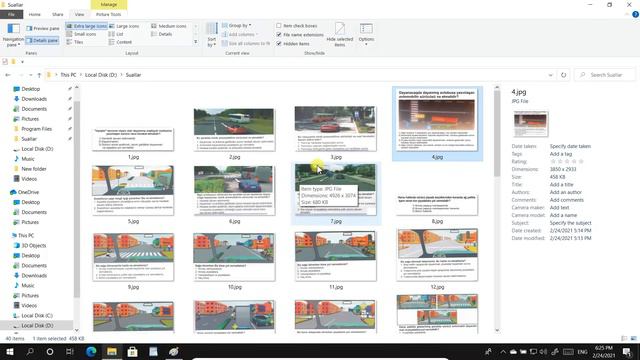
Task: Select the 9.jpg thumbnail
Action: tap(133, 257)
